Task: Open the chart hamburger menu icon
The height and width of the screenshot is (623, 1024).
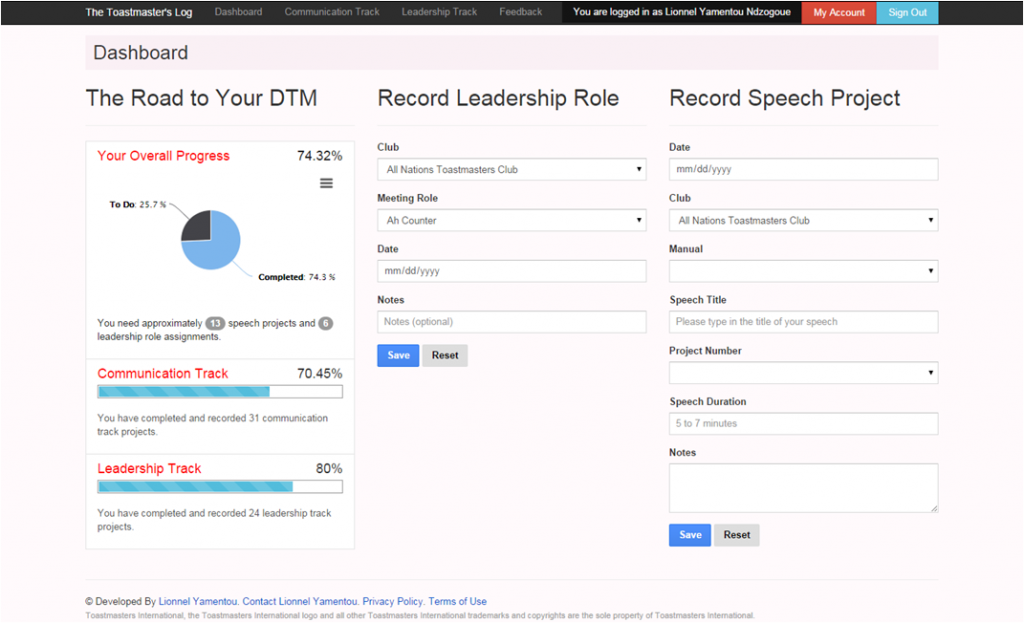Action: pyautogui.click(x=326, y=183)
